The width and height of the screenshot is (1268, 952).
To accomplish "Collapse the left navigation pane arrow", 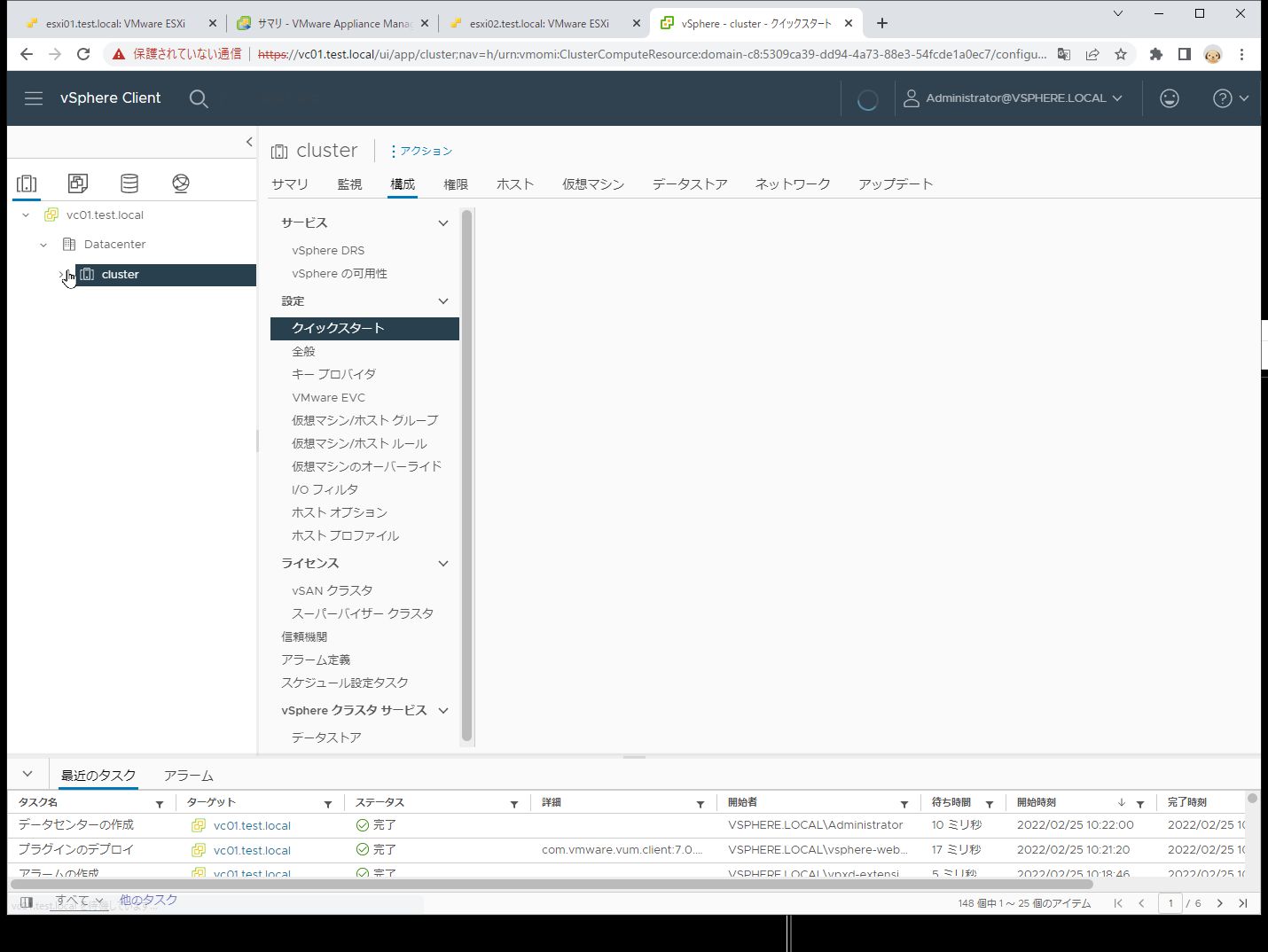I will tap(249, 142).
